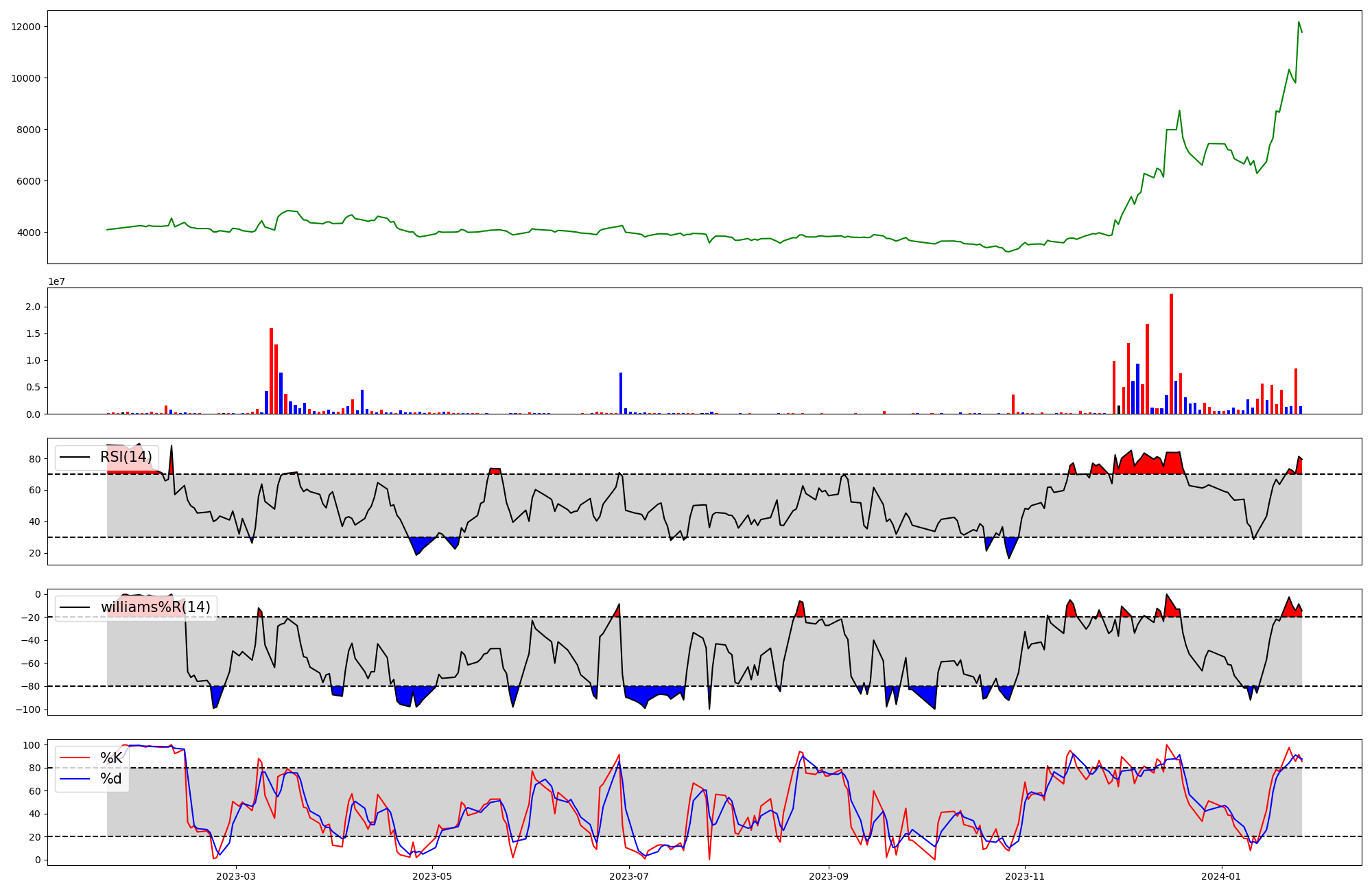Image resolution: width=1372 pixels, height=892 pixels.
Task: Click the 12000 price axis label
Action: (x=25, y=27)
